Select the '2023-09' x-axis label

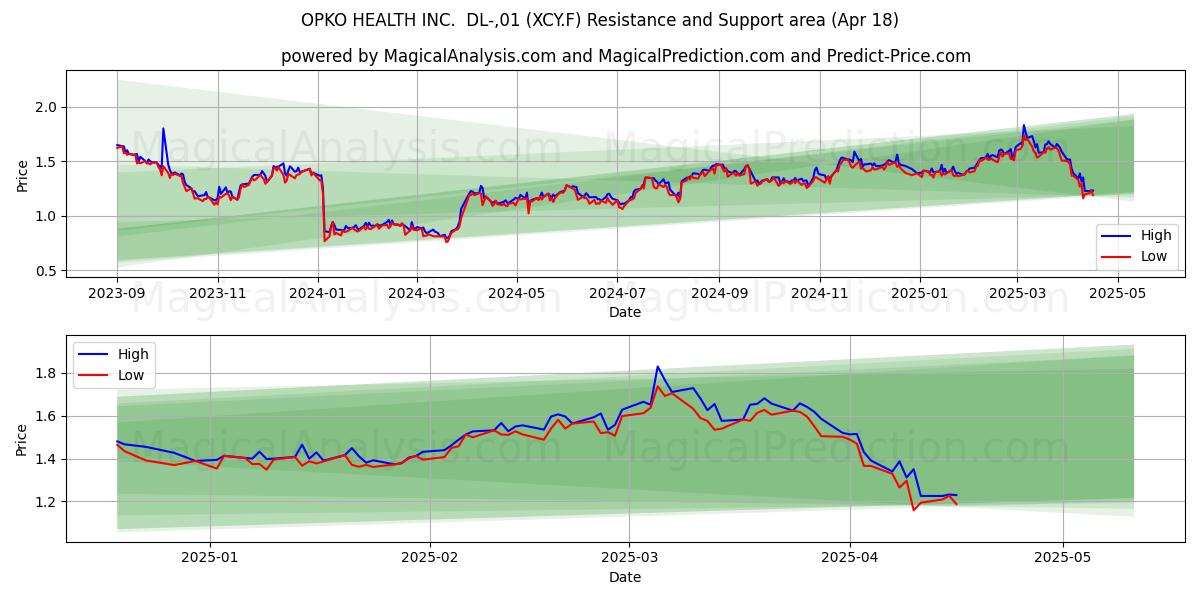(117, 294)
